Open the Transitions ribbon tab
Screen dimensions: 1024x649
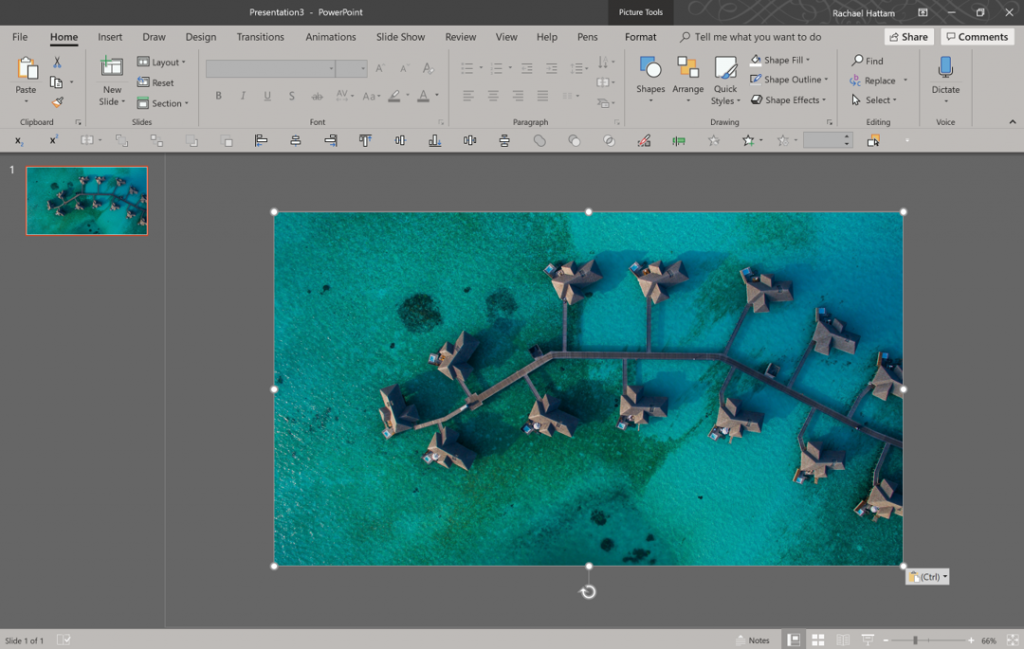pyautogui.click(x=259, y=37)
